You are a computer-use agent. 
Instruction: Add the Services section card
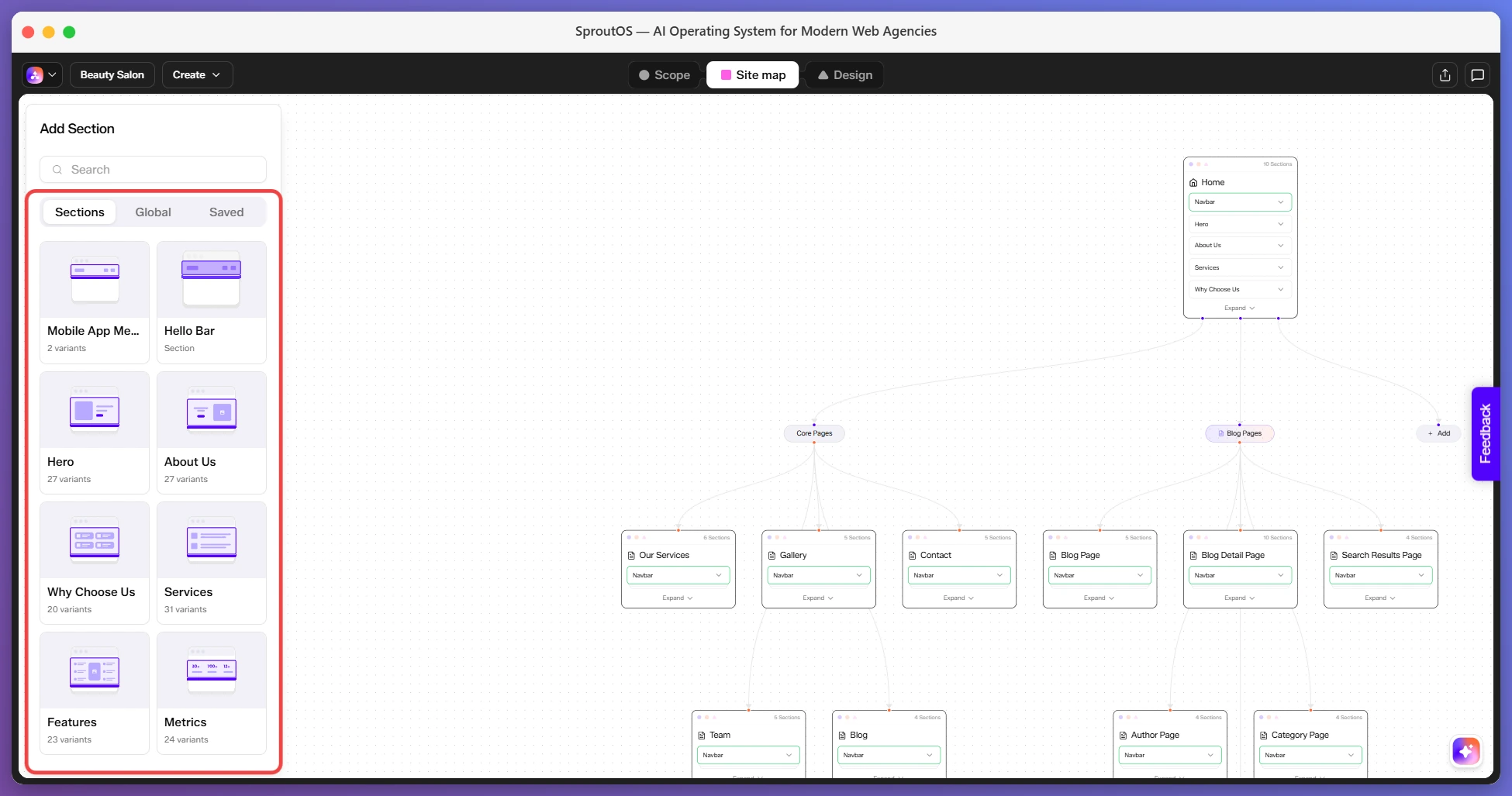point(212,563)
